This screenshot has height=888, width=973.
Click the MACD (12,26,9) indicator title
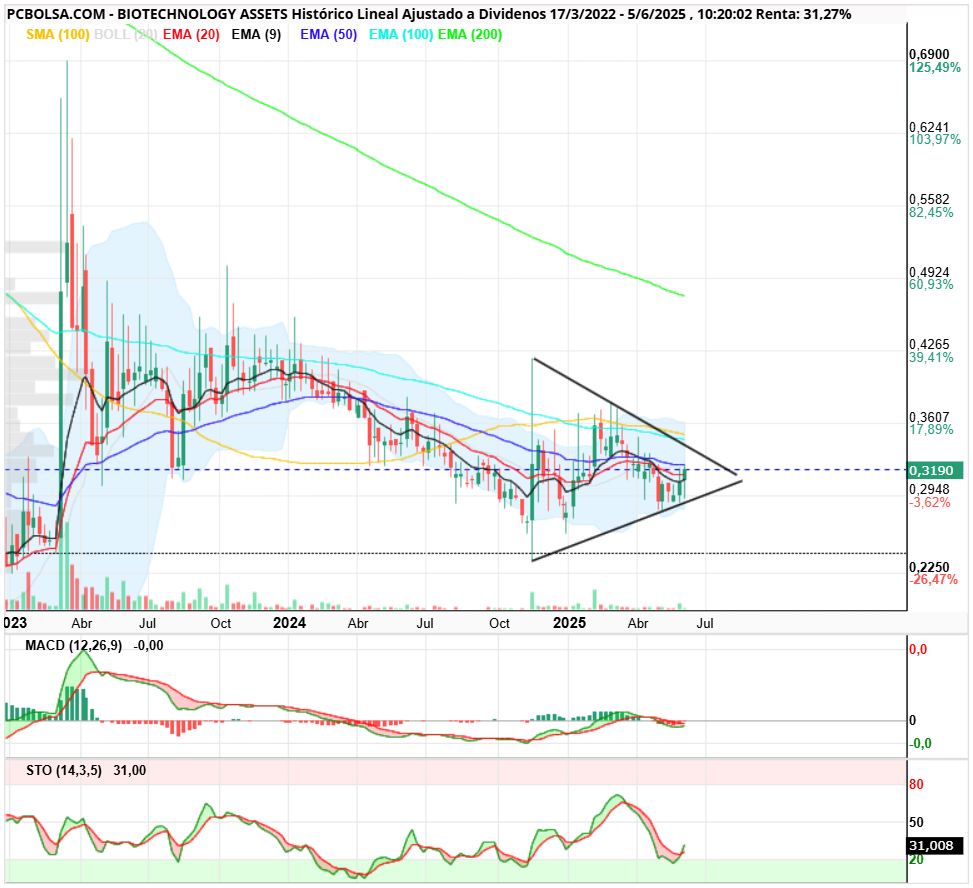[x=73, y=646]
